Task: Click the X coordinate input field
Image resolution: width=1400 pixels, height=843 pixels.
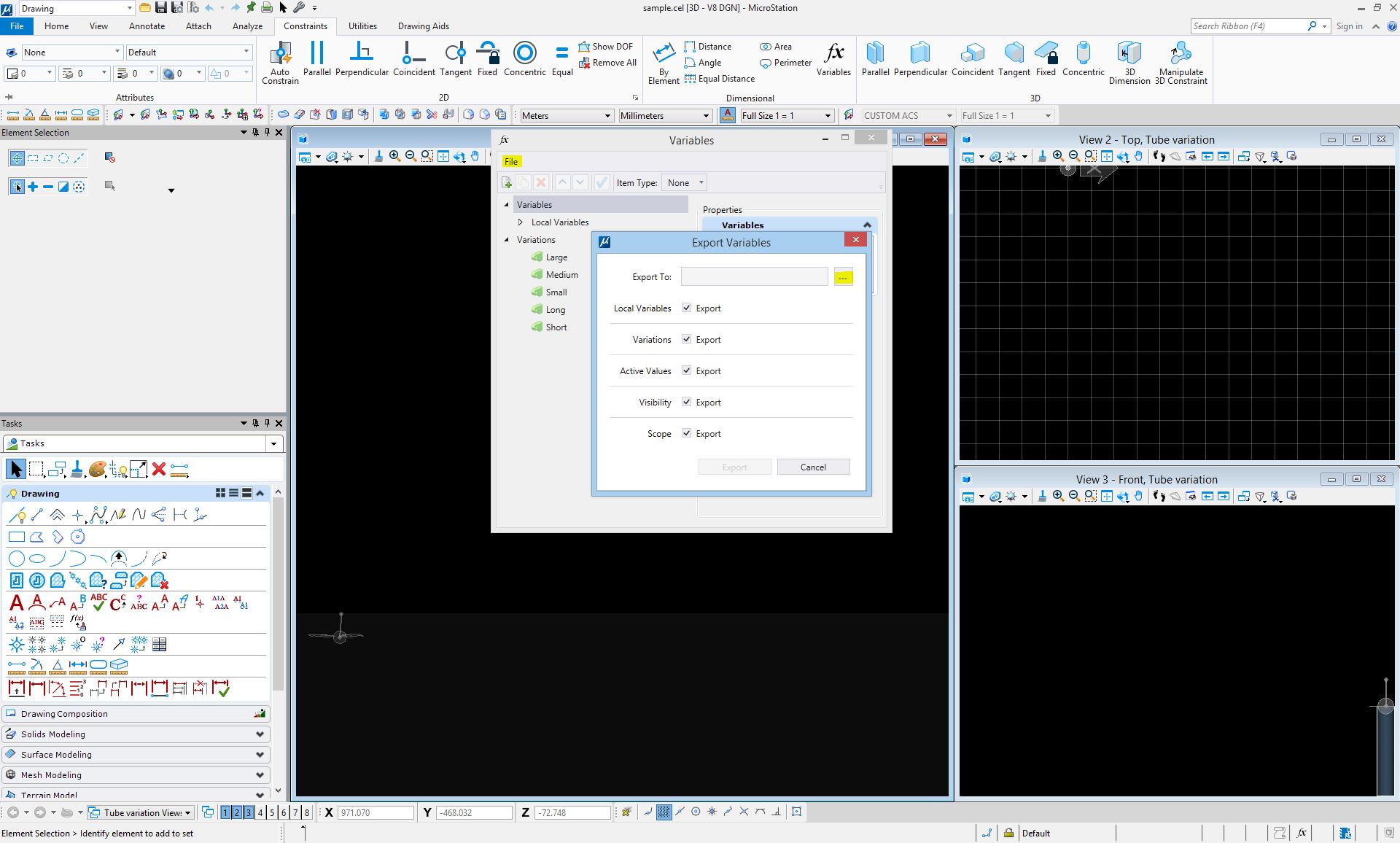Action: pos(376,812)
